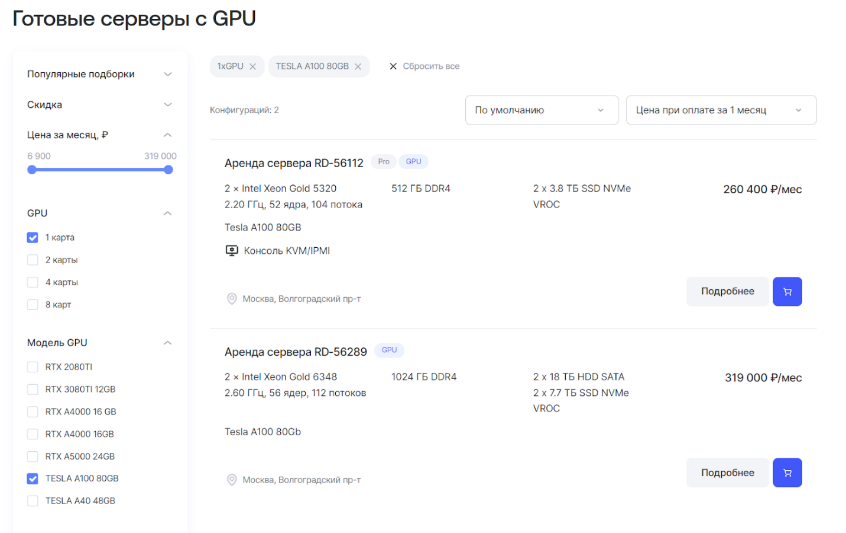Click the GPU badge on RD-56289
This screenshot has height=533, width=846.
[389, 351]
